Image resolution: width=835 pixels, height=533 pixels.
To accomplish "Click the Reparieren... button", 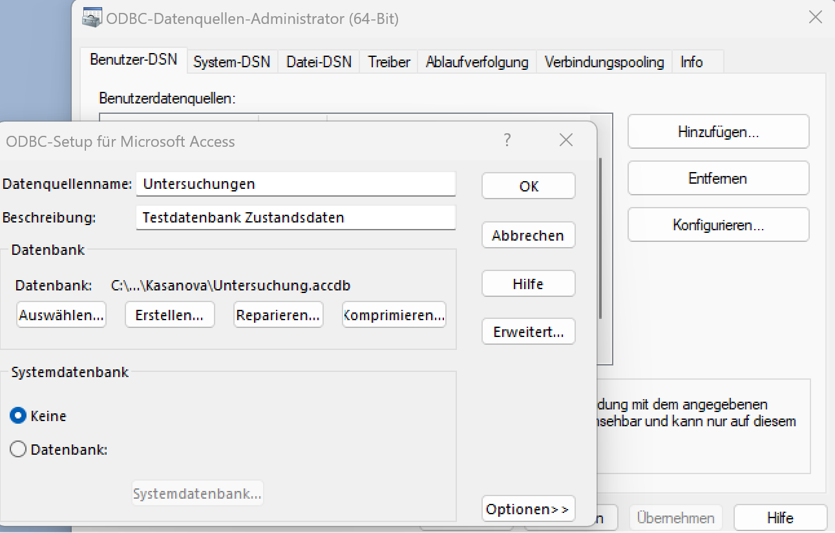I will (x=278, y=315).
